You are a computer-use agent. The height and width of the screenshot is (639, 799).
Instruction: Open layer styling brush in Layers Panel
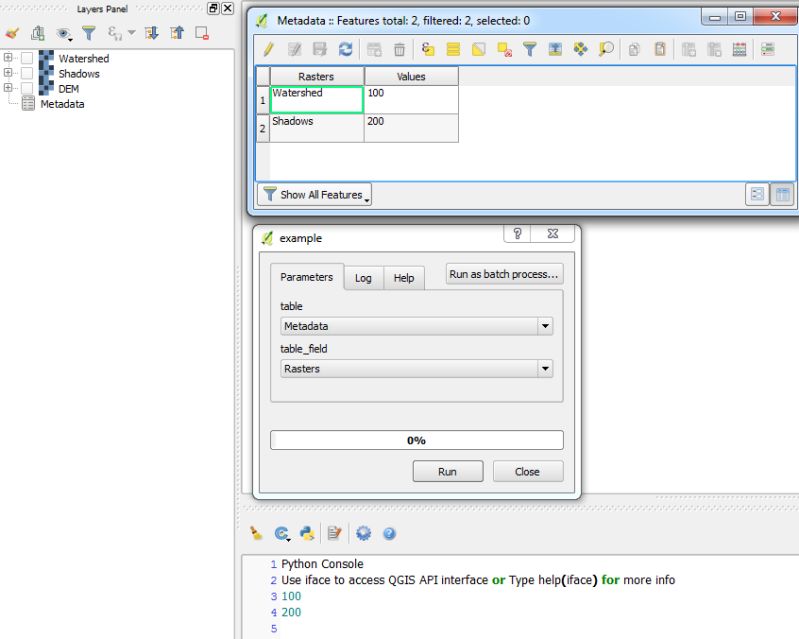click(x=12, y=34)
